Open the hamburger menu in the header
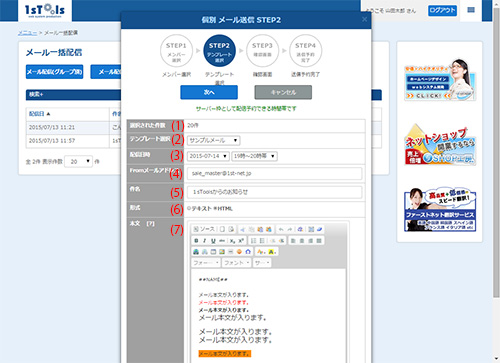500x363 pixels. point(471,10)
